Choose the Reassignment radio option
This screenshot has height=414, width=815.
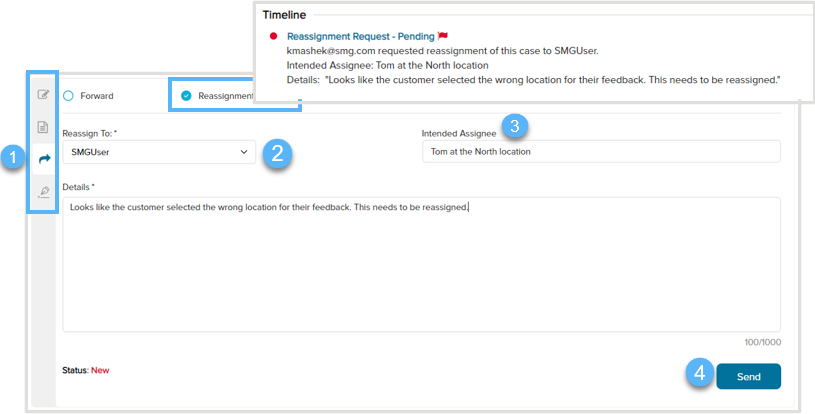click(187, 96)
